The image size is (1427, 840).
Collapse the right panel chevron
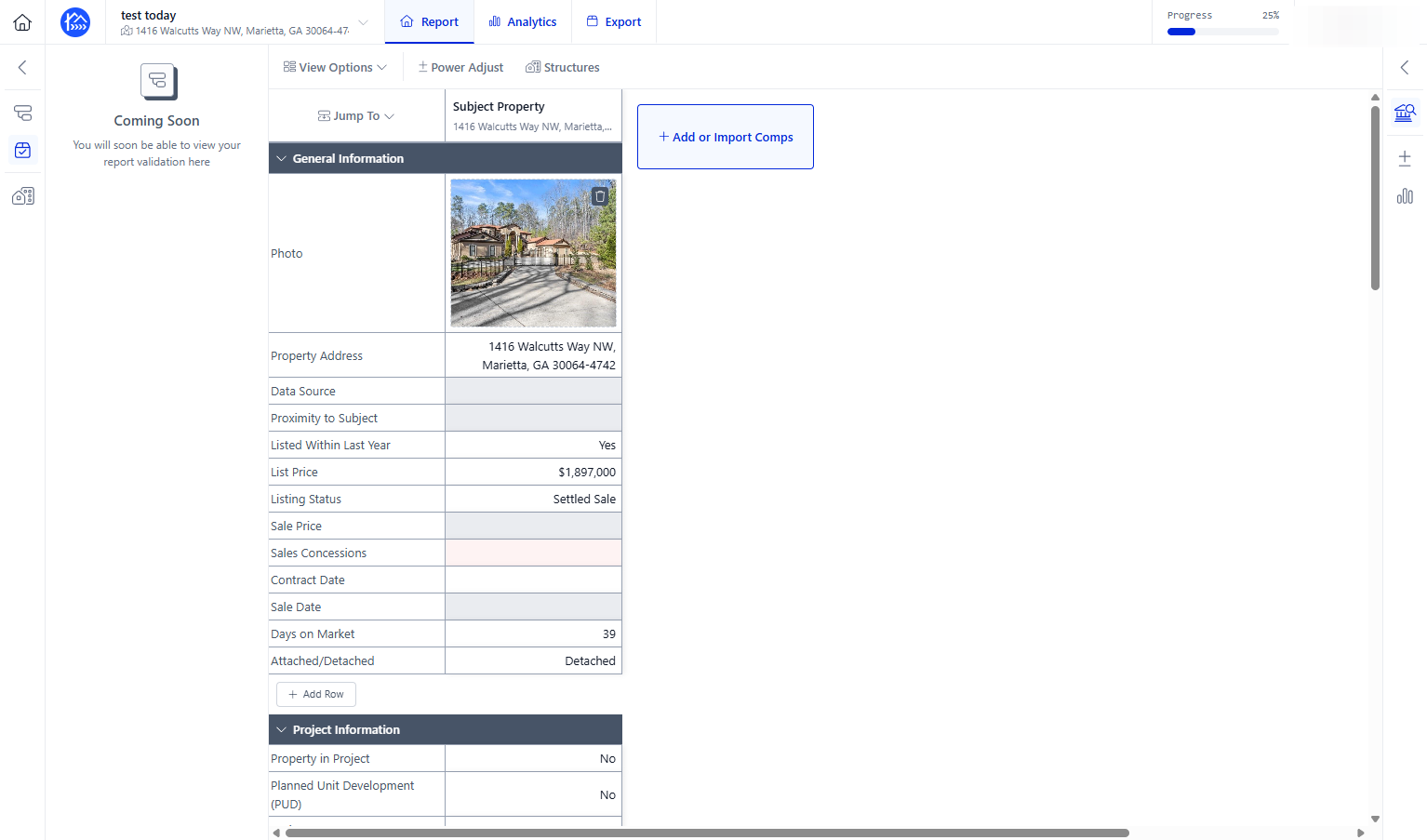tap(1405, 67)
